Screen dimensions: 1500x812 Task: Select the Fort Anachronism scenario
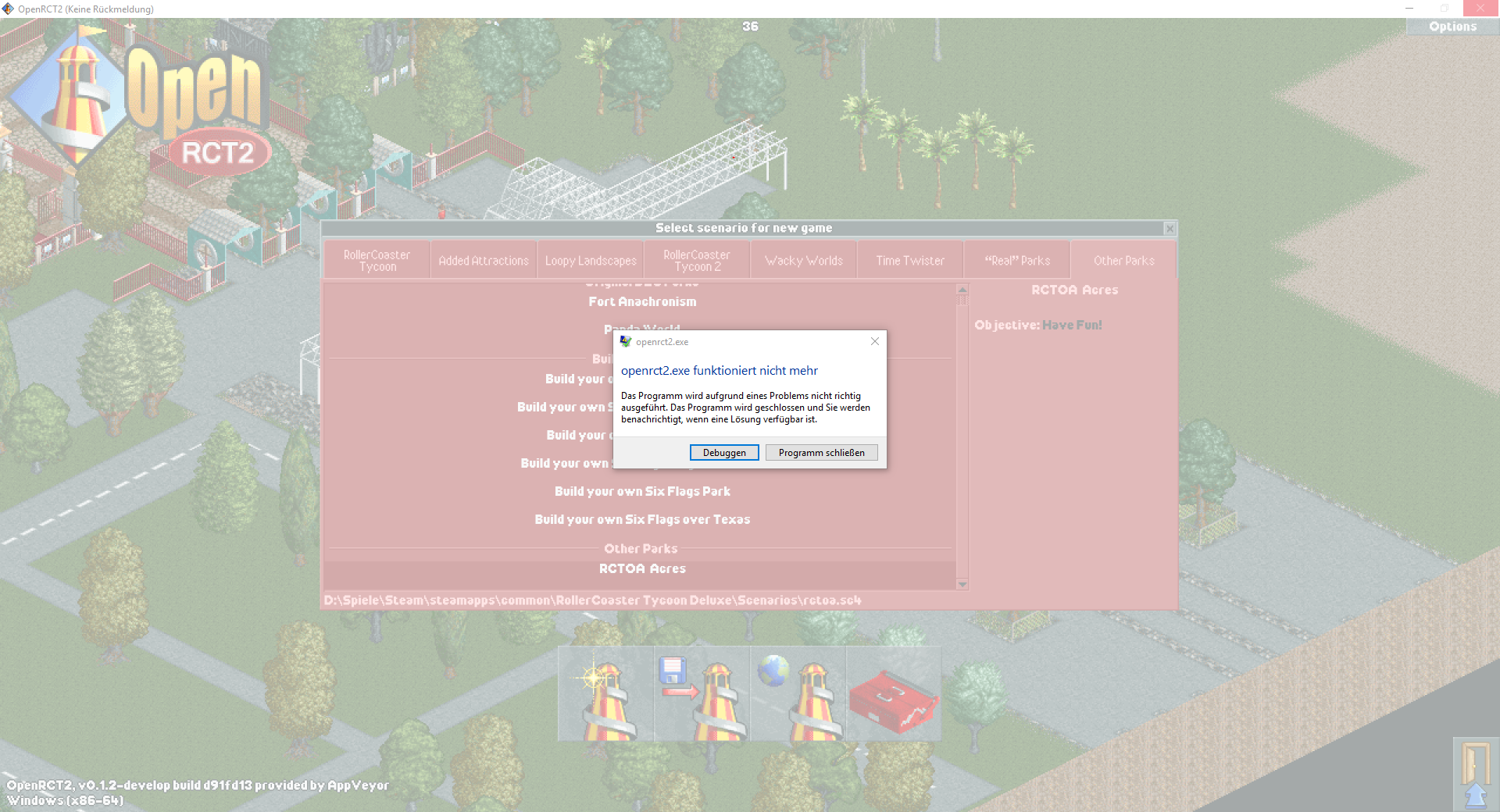[x=641, y=301]
